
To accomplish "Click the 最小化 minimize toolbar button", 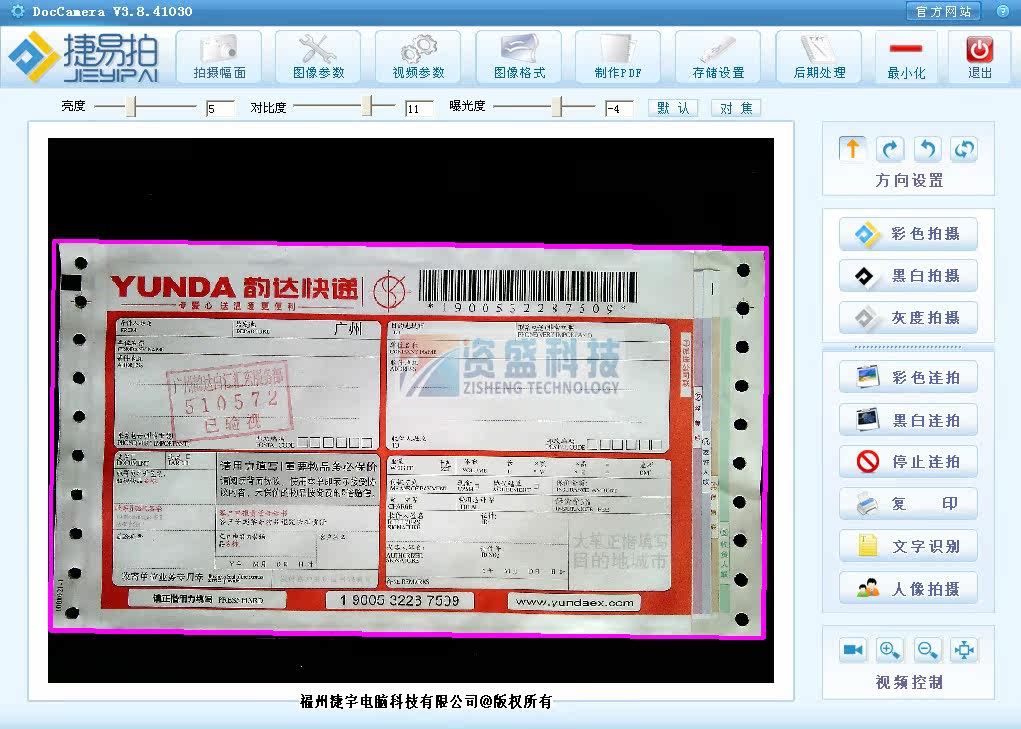I will pyautogui.click(x=906, y=57).
